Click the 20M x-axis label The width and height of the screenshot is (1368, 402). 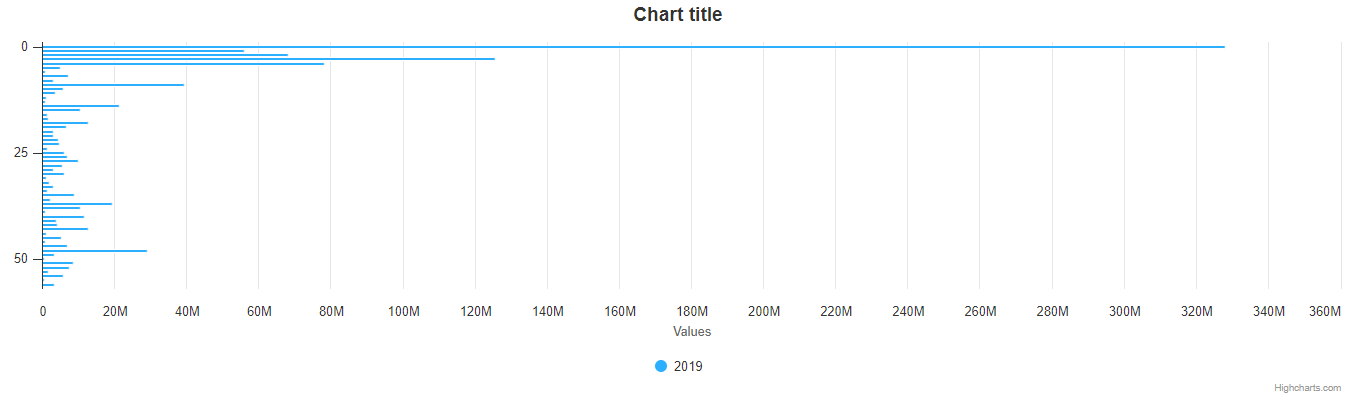(115, 312)
